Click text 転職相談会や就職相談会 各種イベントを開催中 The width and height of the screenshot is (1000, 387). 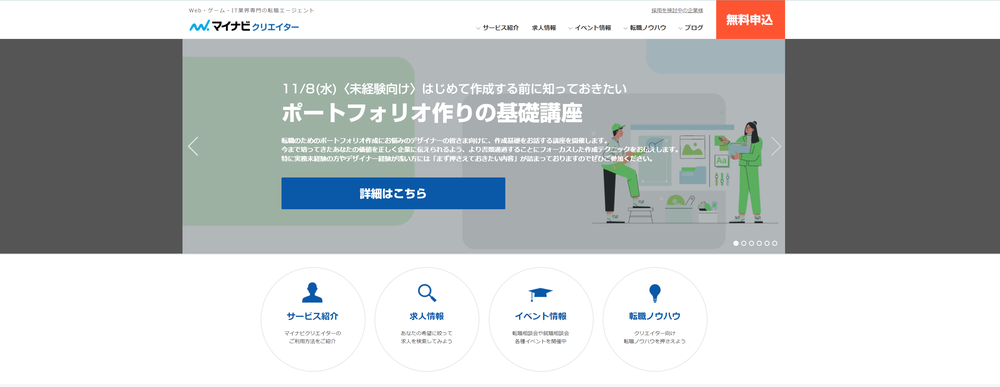coord(540,337)
